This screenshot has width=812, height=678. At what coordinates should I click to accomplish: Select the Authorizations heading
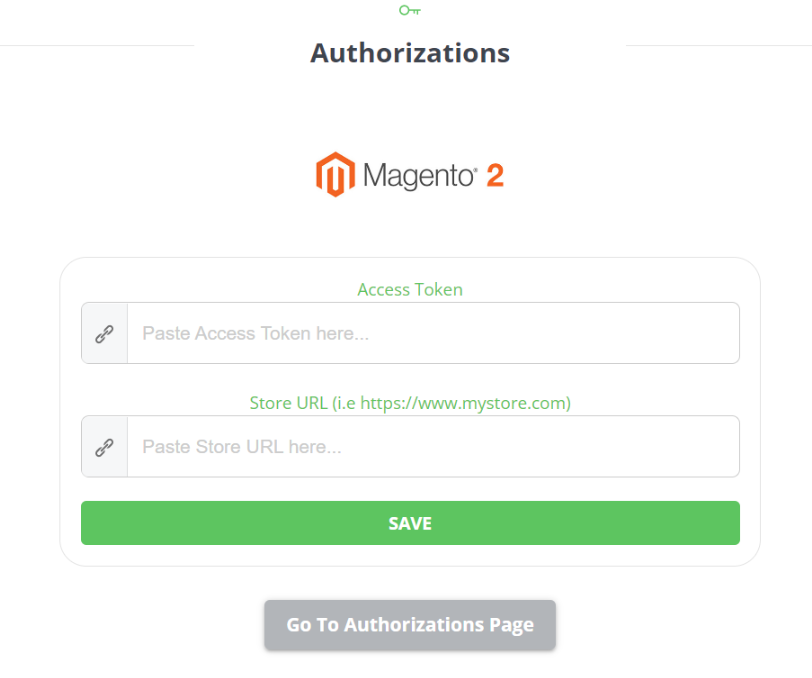410,53
